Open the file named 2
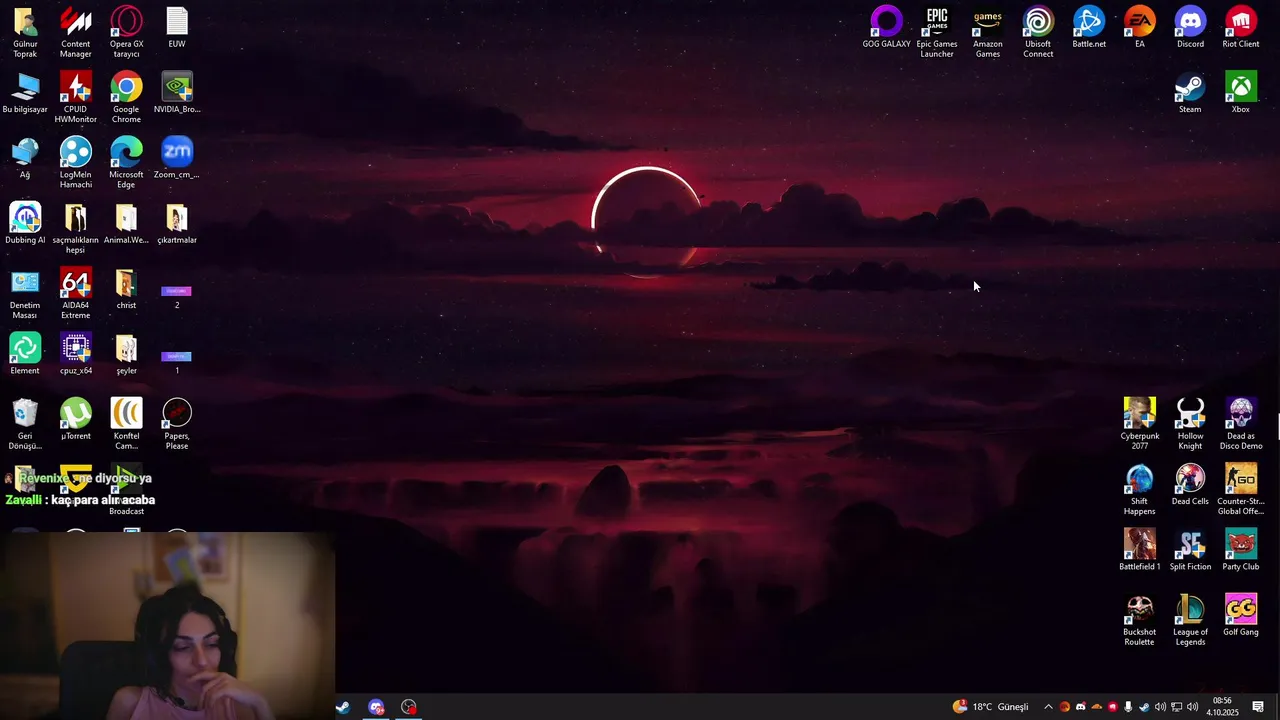Screen dimensions: 1280x720 [177, 295]
